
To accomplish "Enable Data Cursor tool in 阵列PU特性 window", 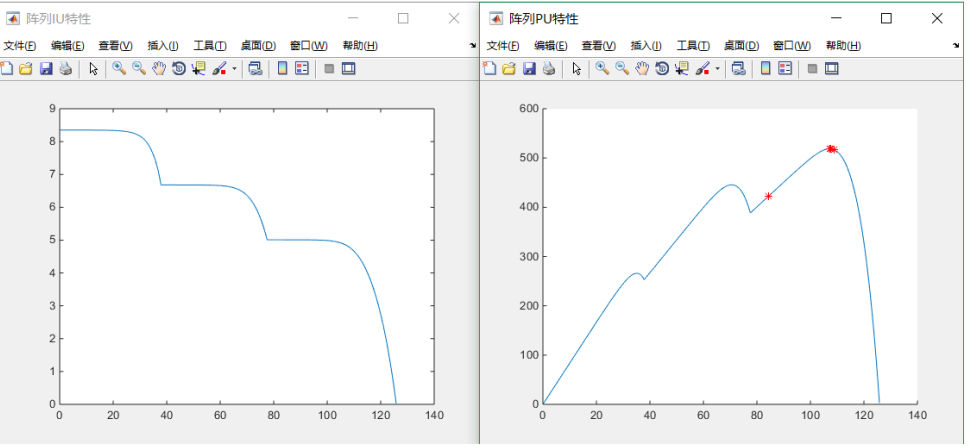I will click(682, 69).
